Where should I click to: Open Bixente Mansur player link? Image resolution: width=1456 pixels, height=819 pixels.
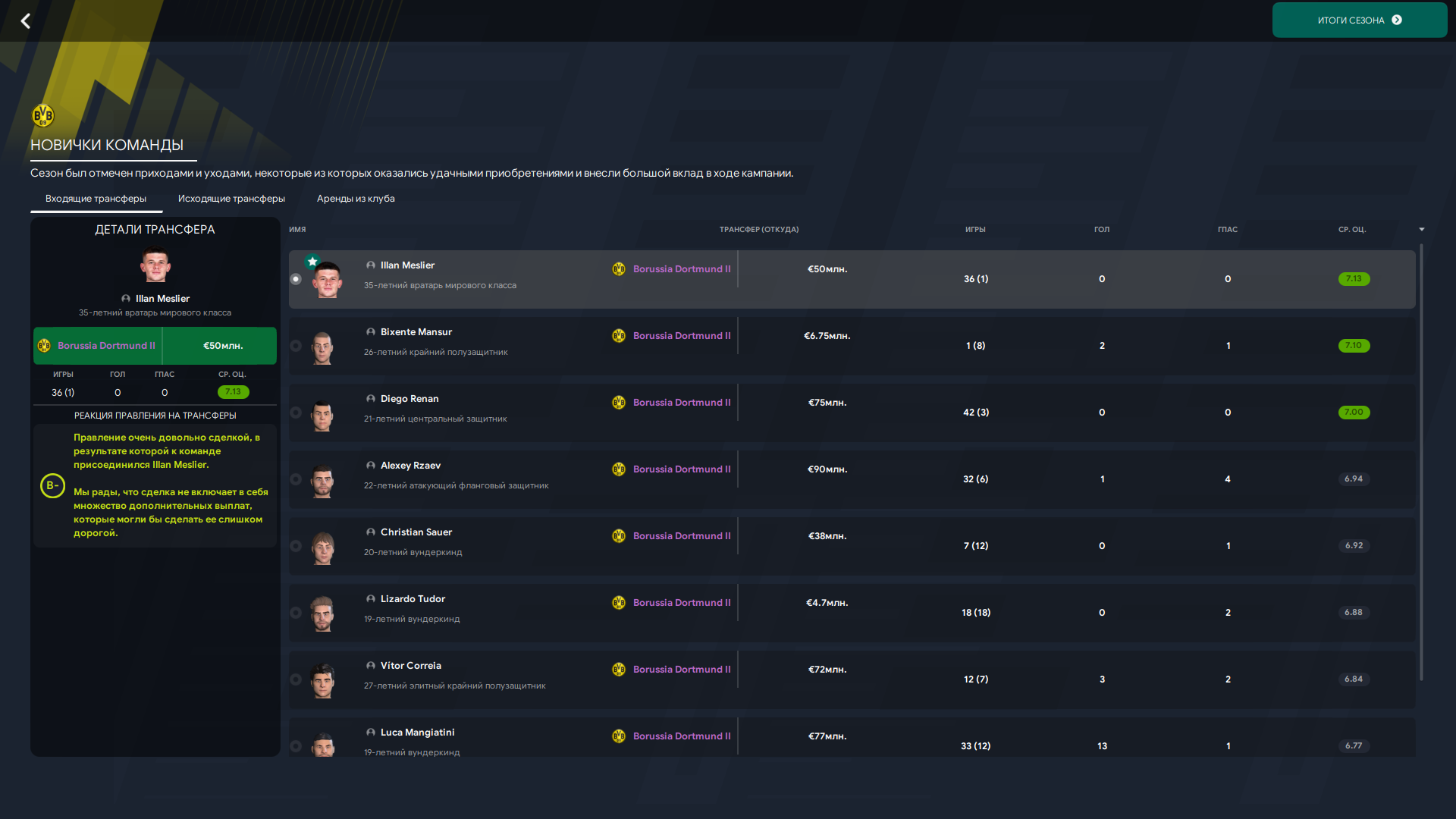[x=416, y=332]
